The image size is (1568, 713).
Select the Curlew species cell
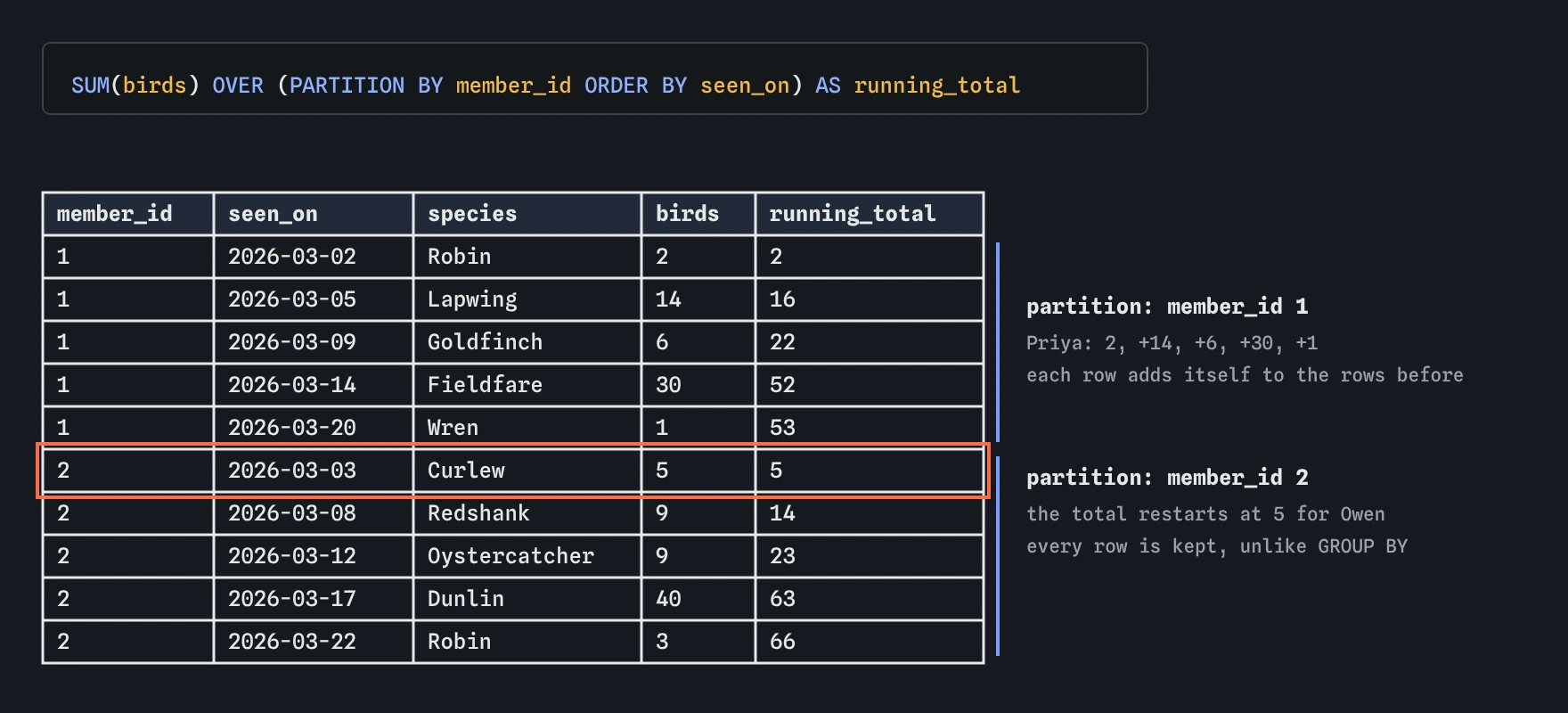(x=527, y=471)
